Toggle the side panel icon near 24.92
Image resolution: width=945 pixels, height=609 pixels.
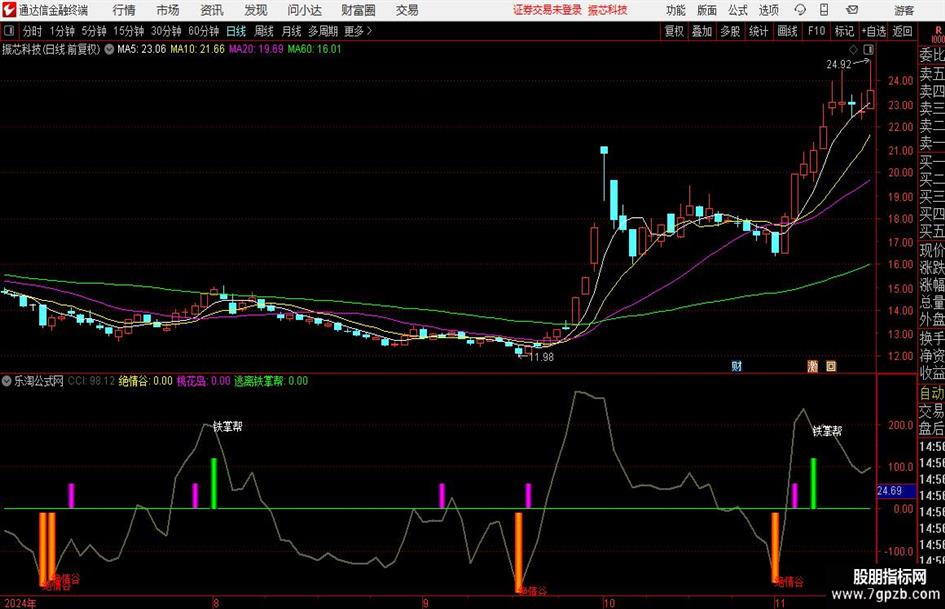click(x=868, y=49)
